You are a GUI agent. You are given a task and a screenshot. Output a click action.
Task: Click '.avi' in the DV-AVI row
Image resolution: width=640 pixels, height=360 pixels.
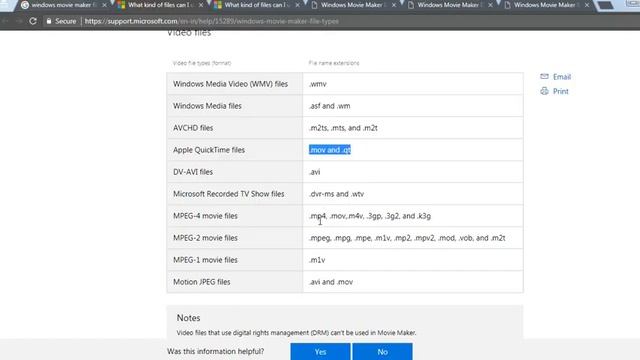point(315,172)
